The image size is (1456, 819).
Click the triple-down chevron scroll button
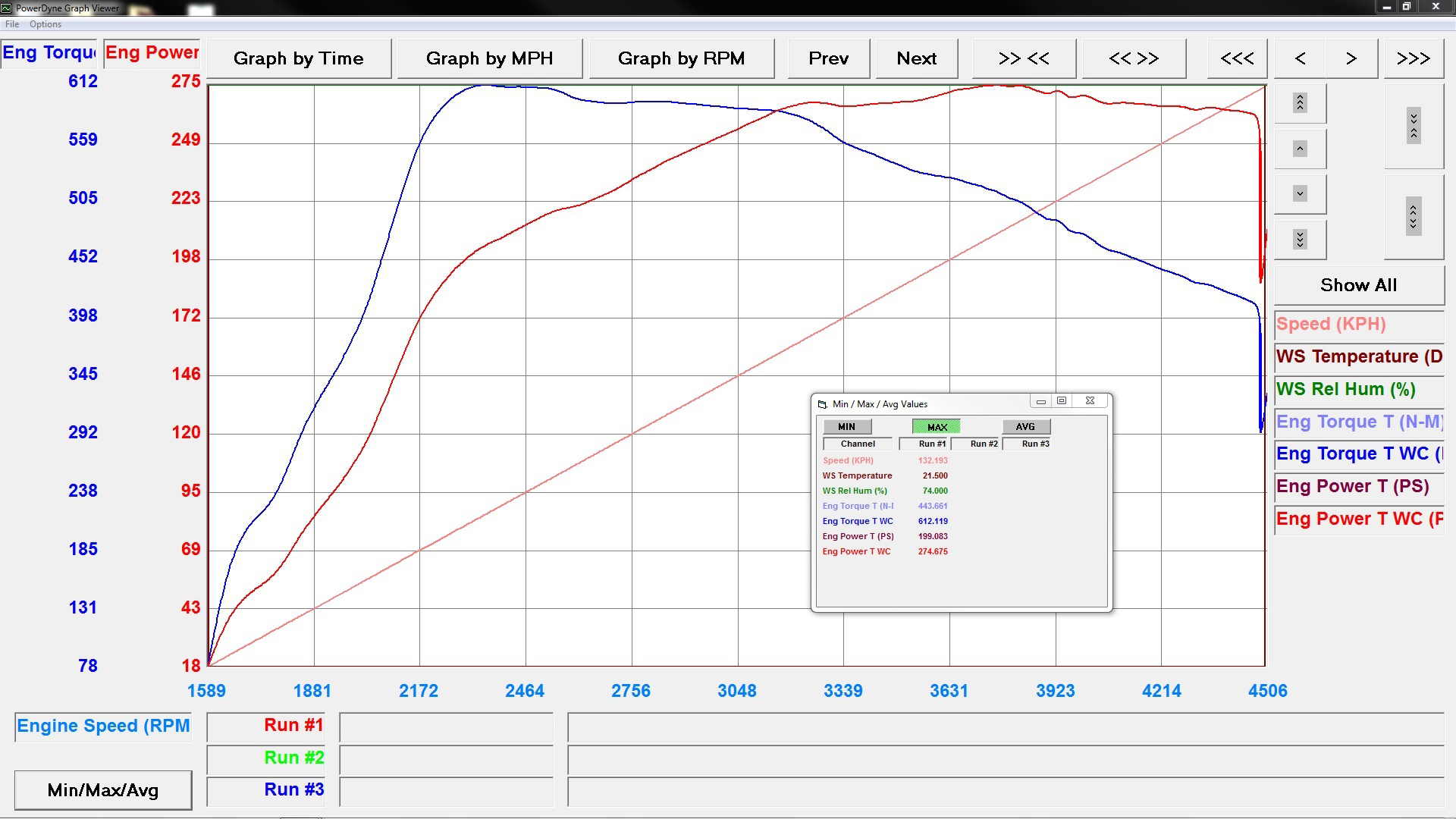(1300, 240)
